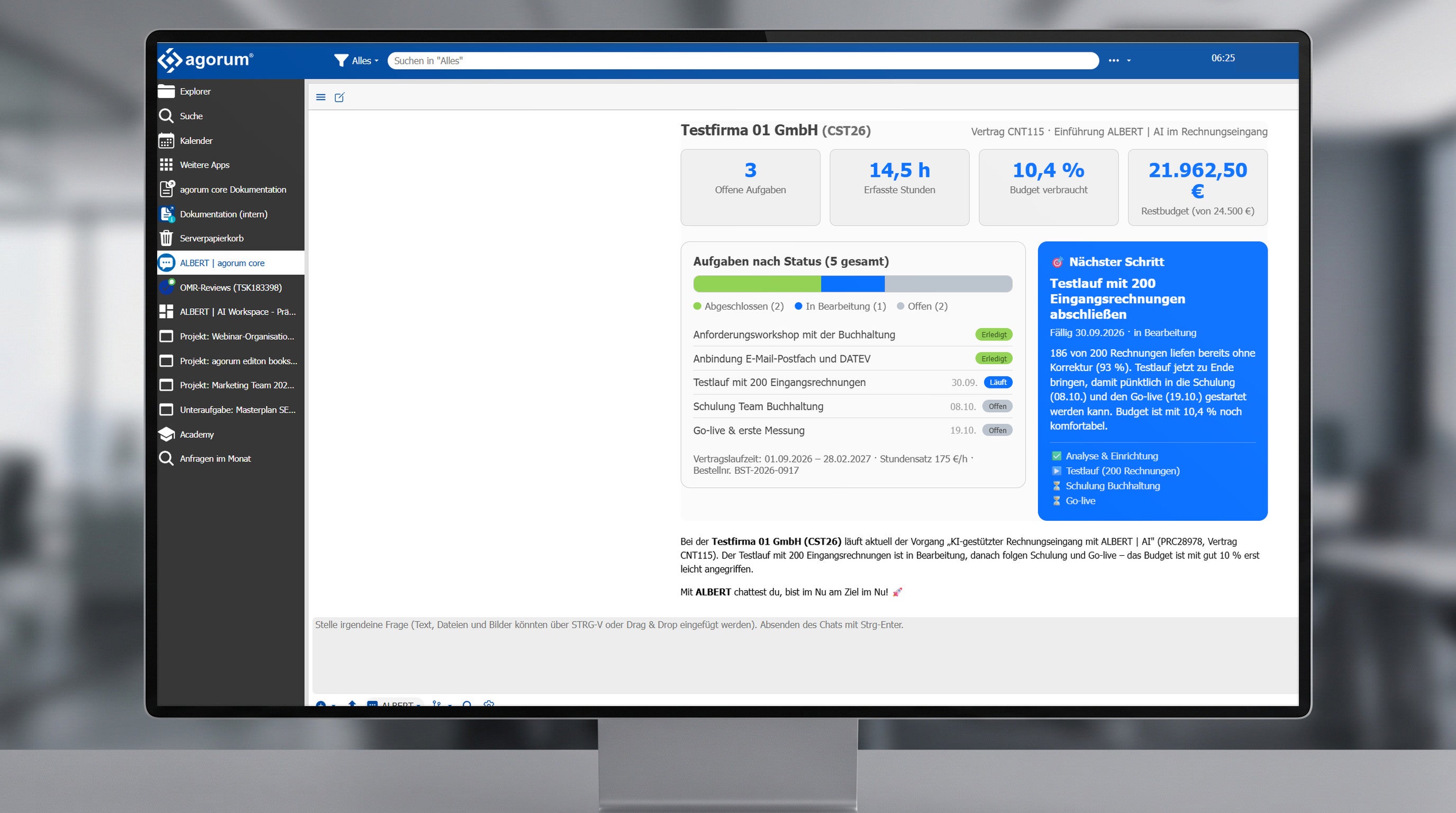Viewport: 1456px width, 813px height.
Task: Click the agorum logo in the header
Action: tap(205, 60)
